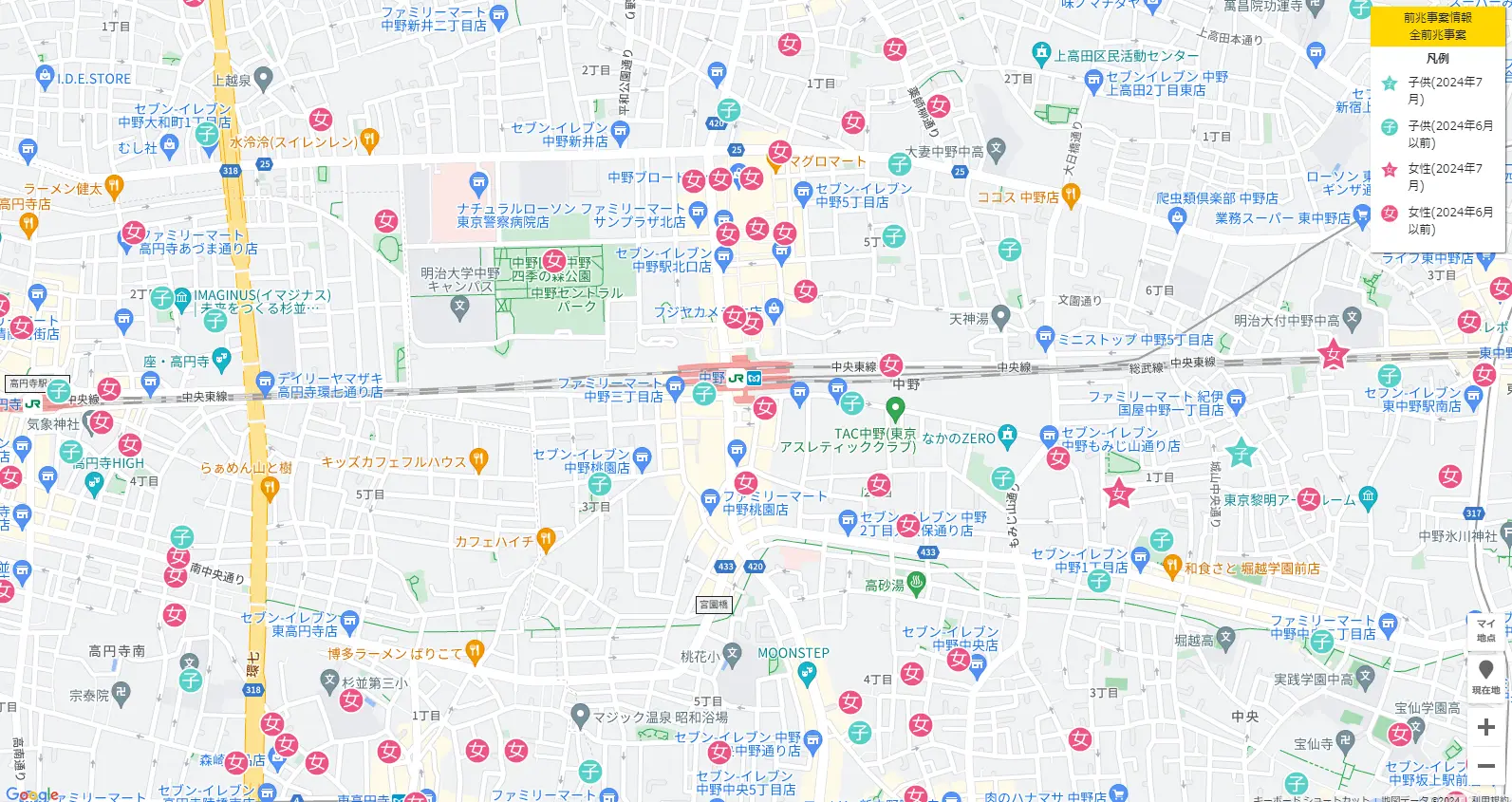
Task: Select the ココス 中野店 restaurant icon
Action: coord(1071,196)
